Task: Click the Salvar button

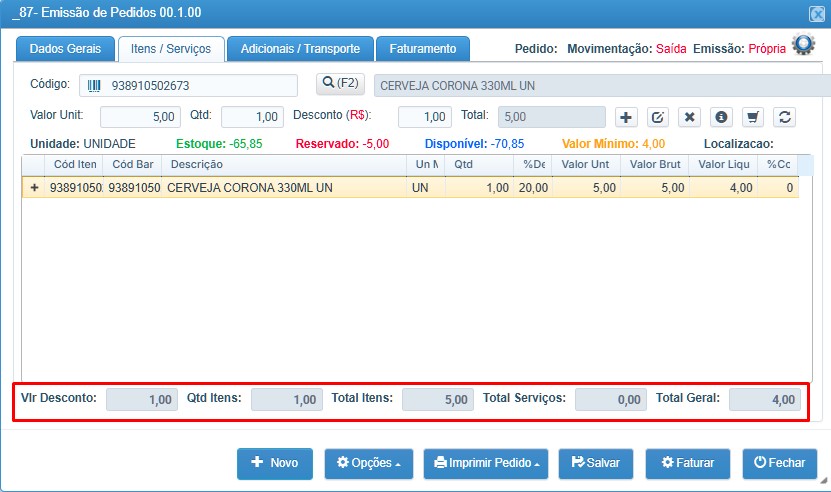Action: point(596,463)
